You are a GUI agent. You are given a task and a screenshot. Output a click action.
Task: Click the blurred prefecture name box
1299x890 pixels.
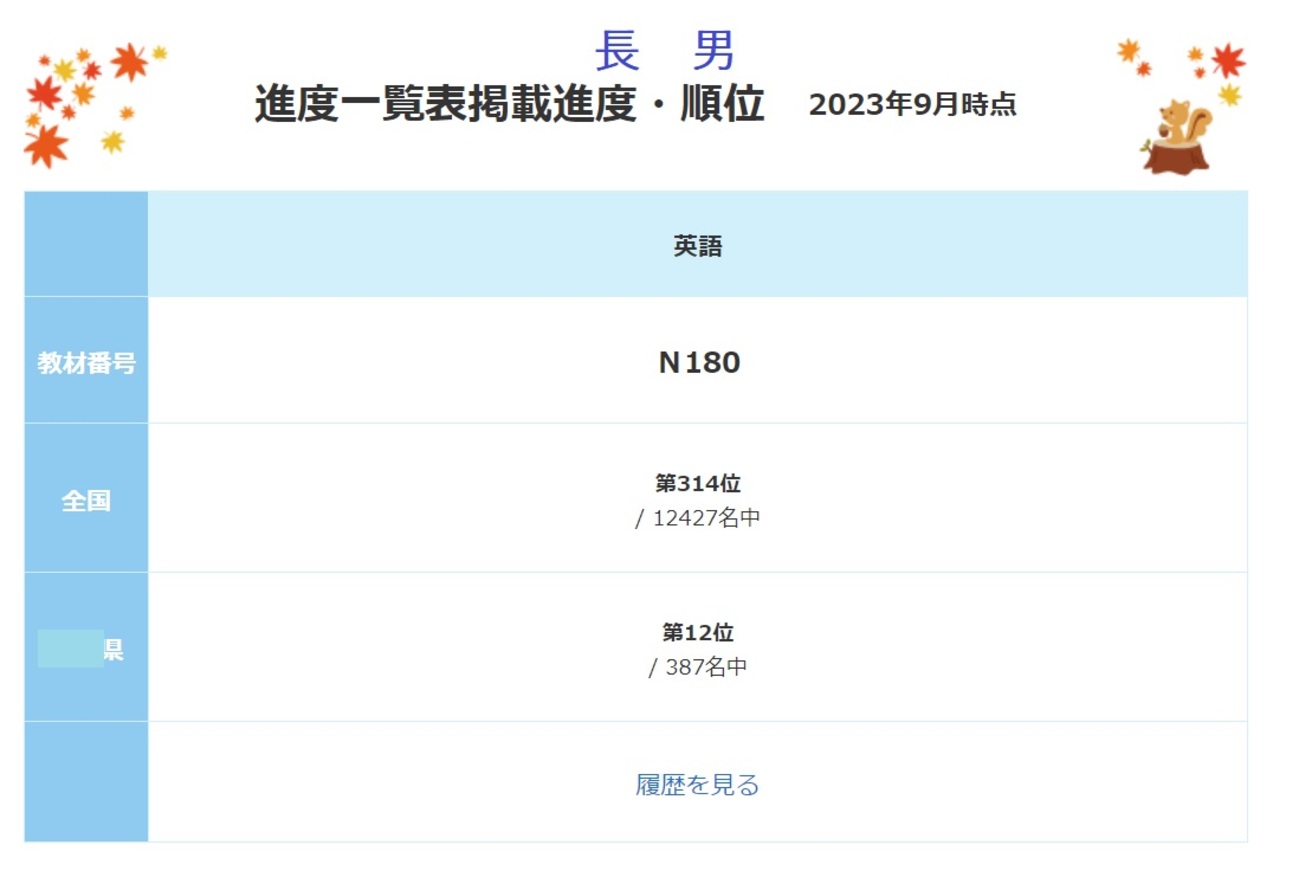[70, 649]
